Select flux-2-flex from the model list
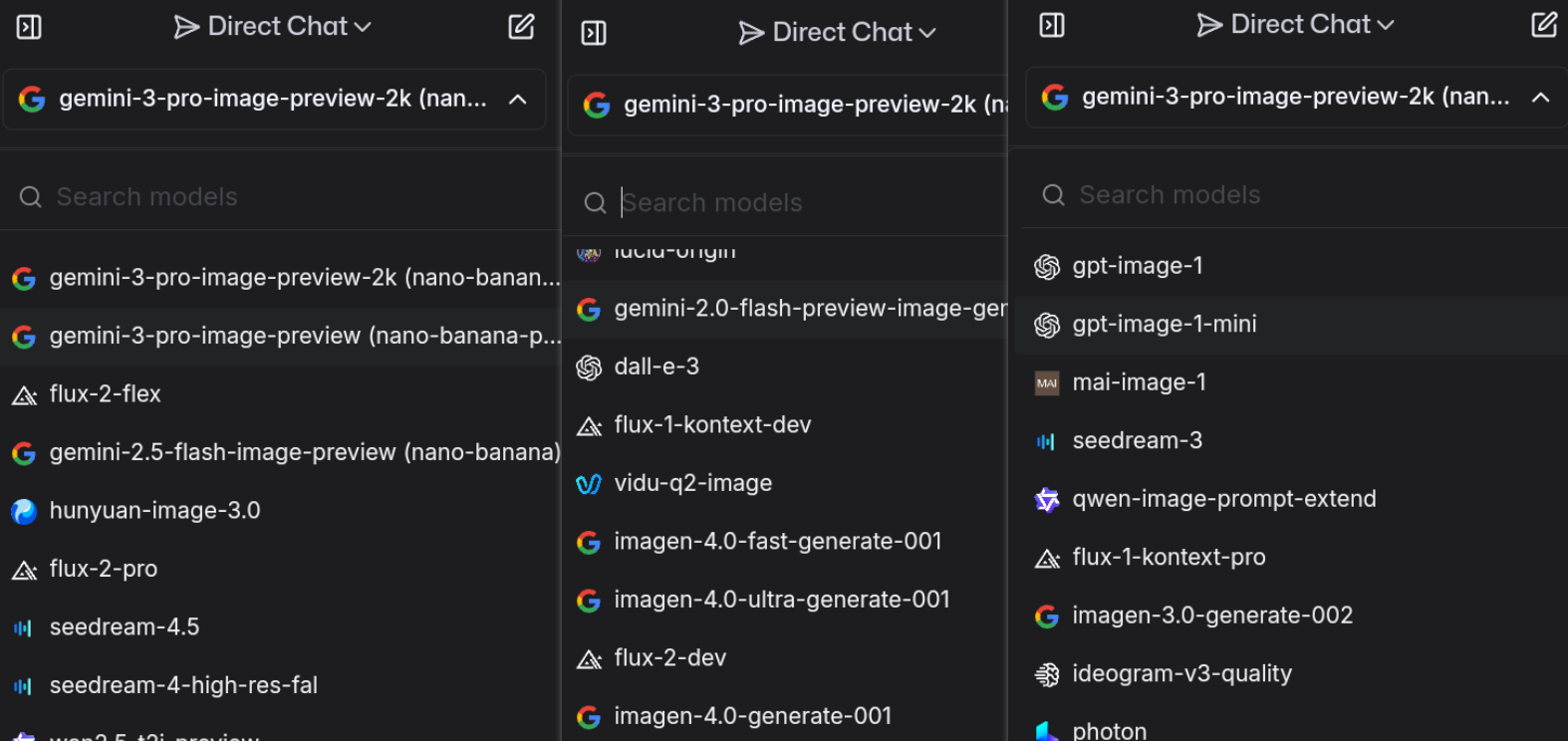The height and width of the screenshot is (741, 1568). coord(106,394)
